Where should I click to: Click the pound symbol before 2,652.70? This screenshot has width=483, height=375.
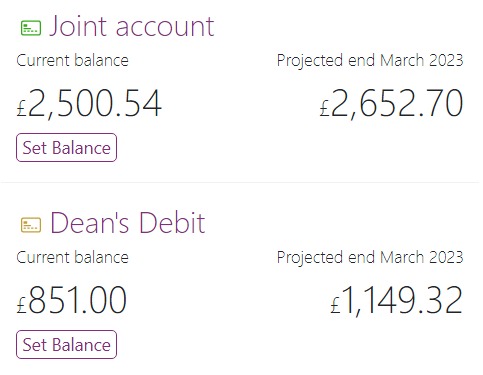[x=324, y=108]
